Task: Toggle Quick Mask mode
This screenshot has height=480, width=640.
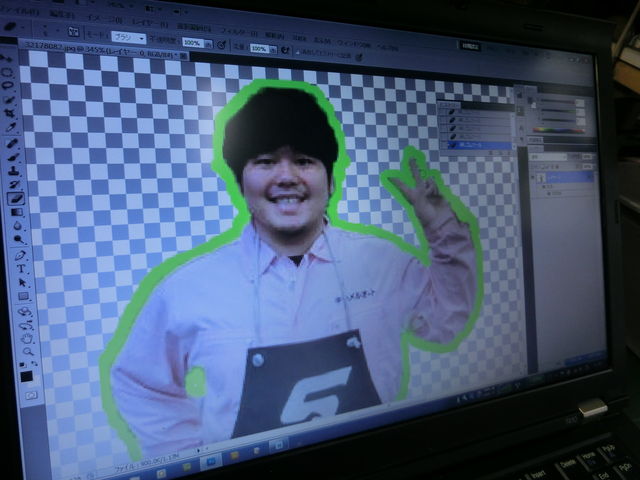Action: (x=31, y=395)
